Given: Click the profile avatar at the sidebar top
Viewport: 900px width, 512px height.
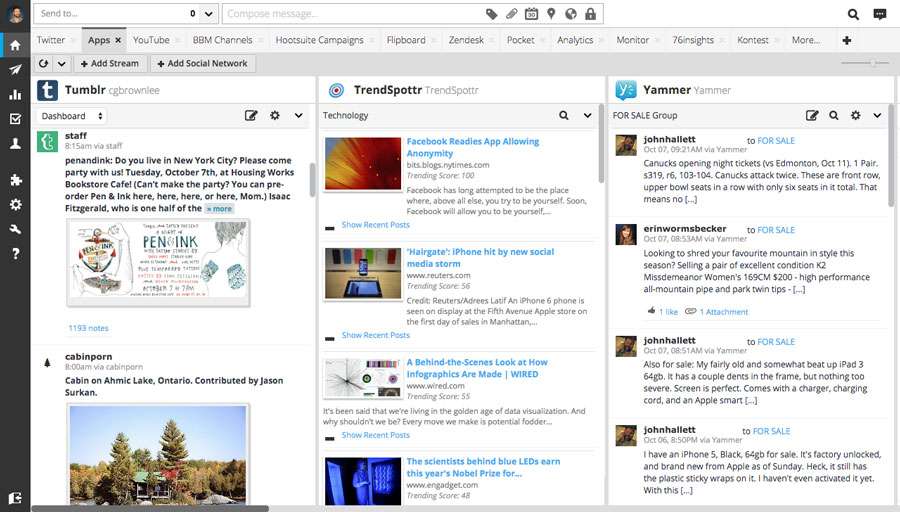Looking at the screenshot, I should (x=15, y=14).
